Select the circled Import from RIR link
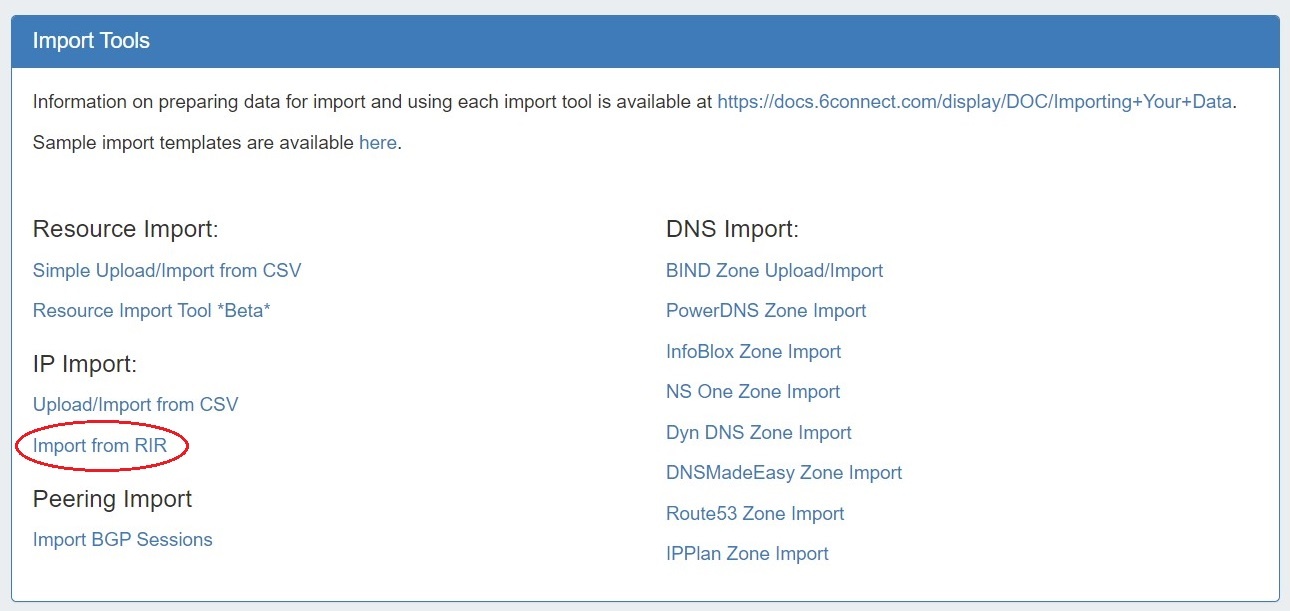 100,446
